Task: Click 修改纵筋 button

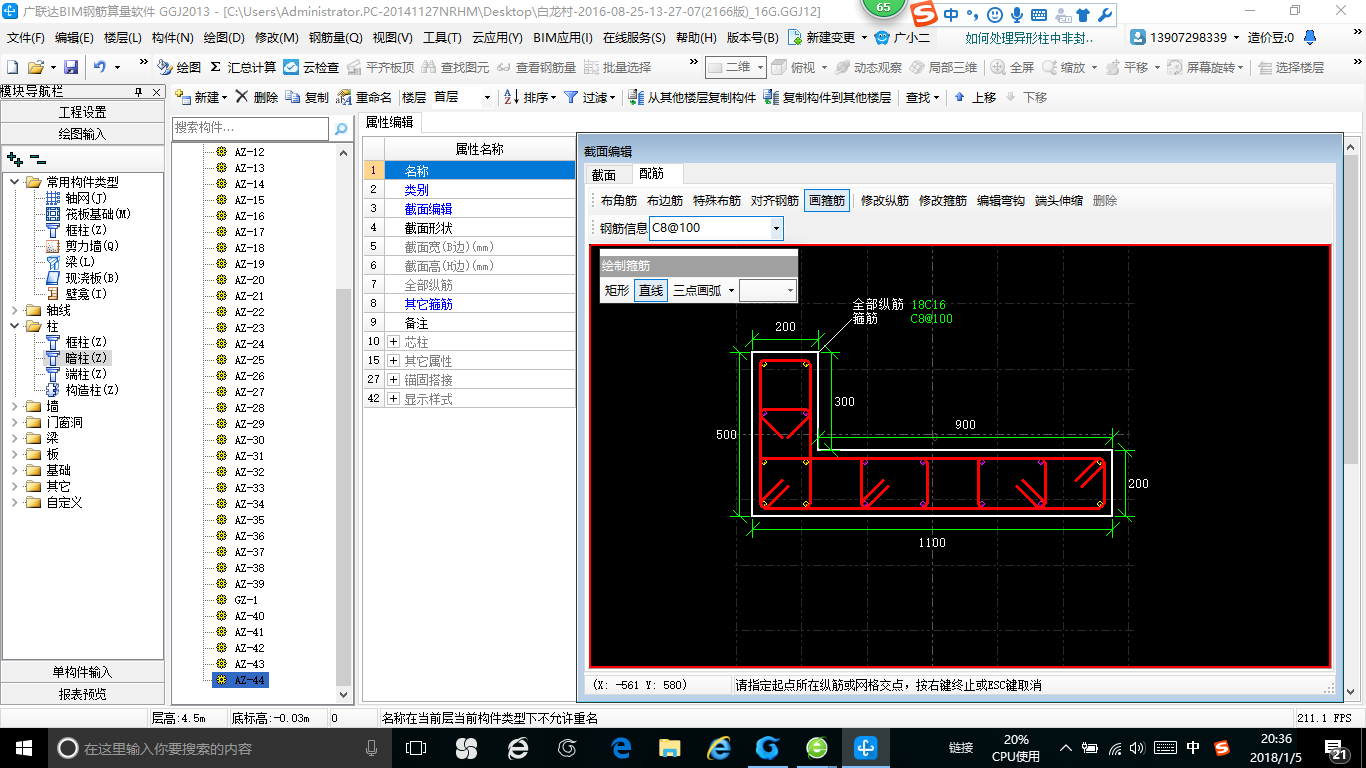Action: [x=885, y=201]
